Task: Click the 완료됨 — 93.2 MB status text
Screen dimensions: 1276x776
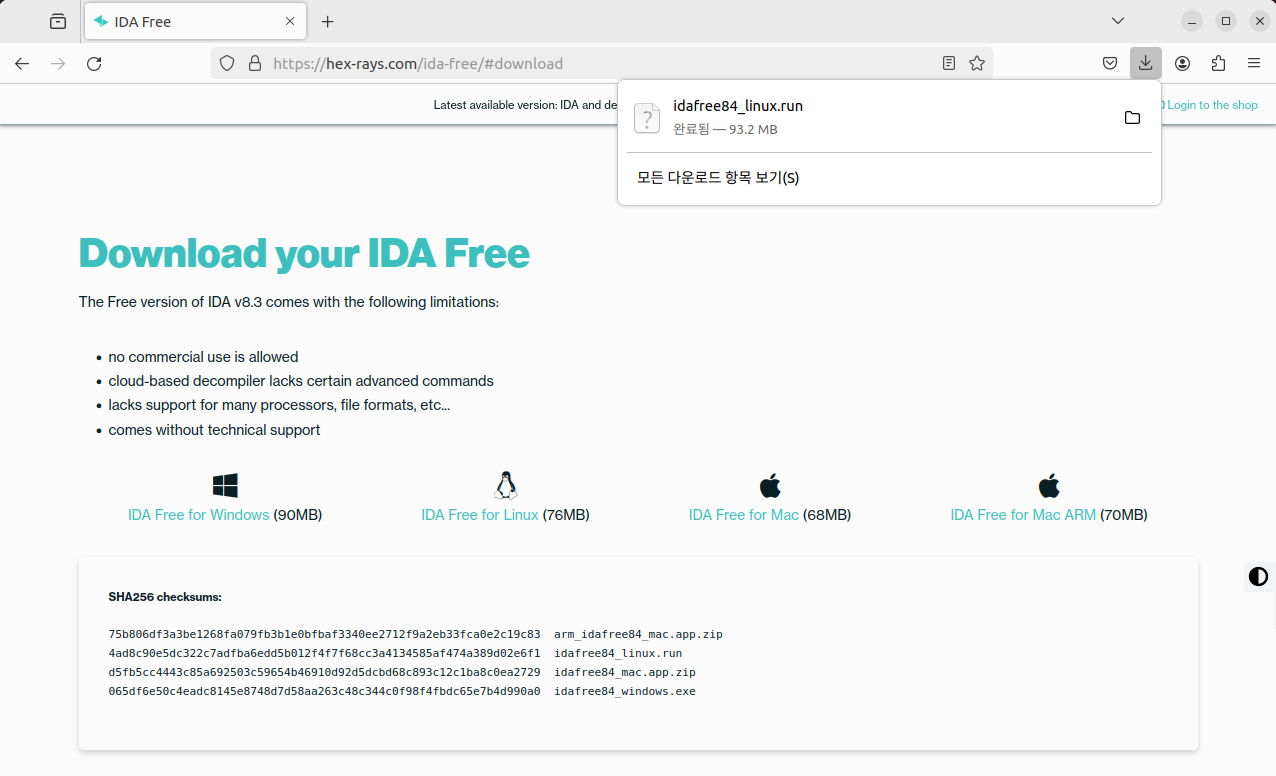Action: pos(725,130)
